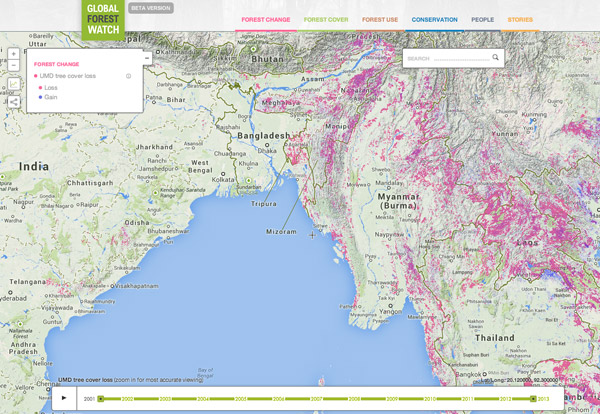Open the Forest Use menu
The width and height of the screenshot is (600, 414).
pyautogui.click(x=381, y=20)
